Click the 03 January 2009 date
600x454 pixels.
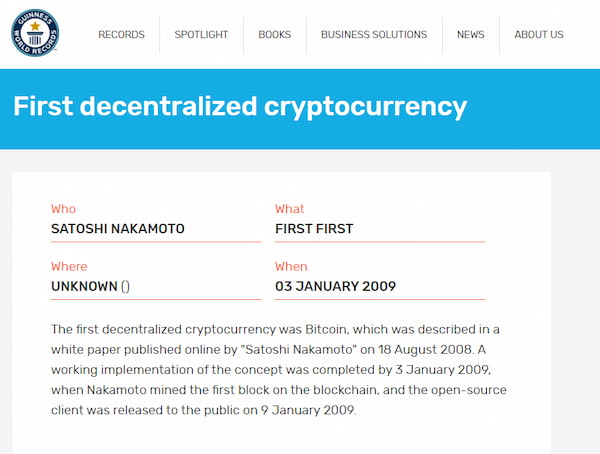tap(336, 286)
